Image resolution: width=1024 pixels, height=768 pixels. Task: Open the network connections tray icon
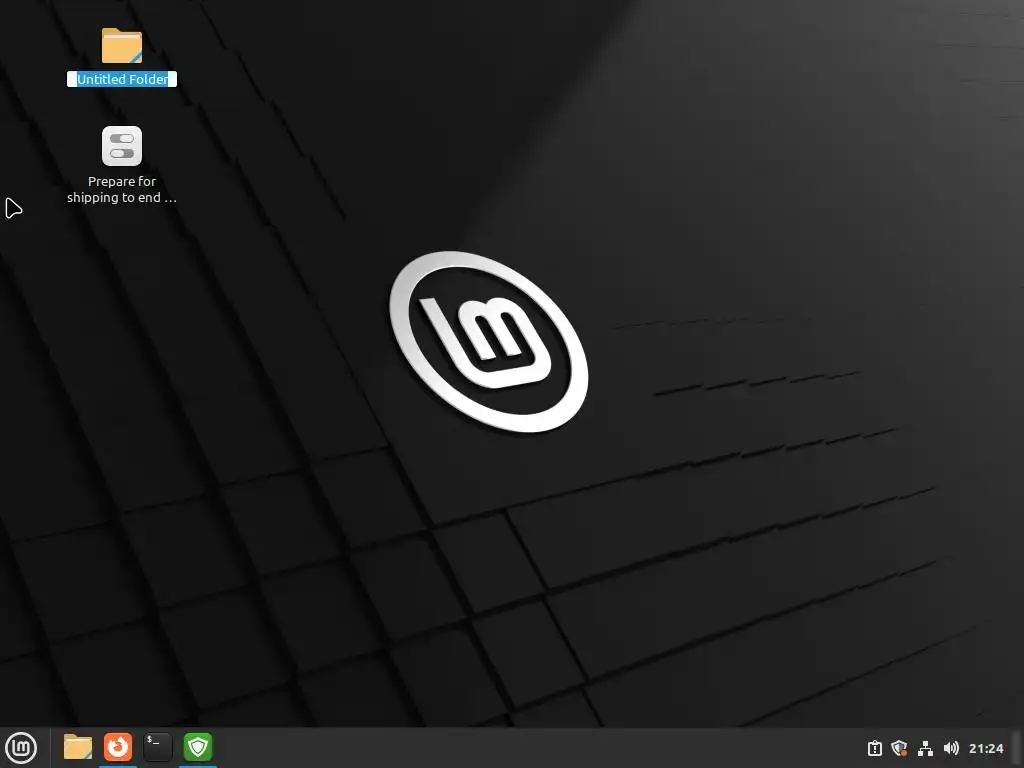925,748
